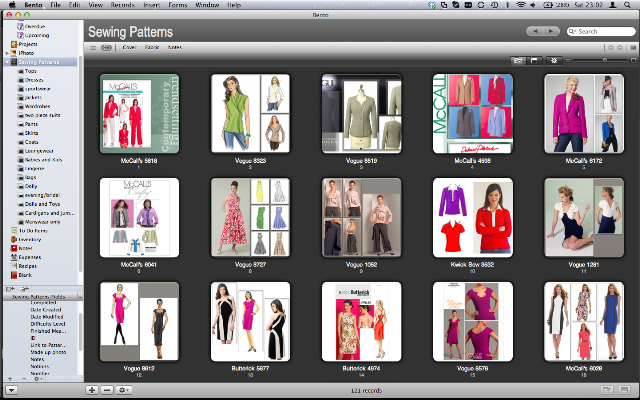
Task: Click the add library icon
Action: pyautogui.click(x=10, y=289)
